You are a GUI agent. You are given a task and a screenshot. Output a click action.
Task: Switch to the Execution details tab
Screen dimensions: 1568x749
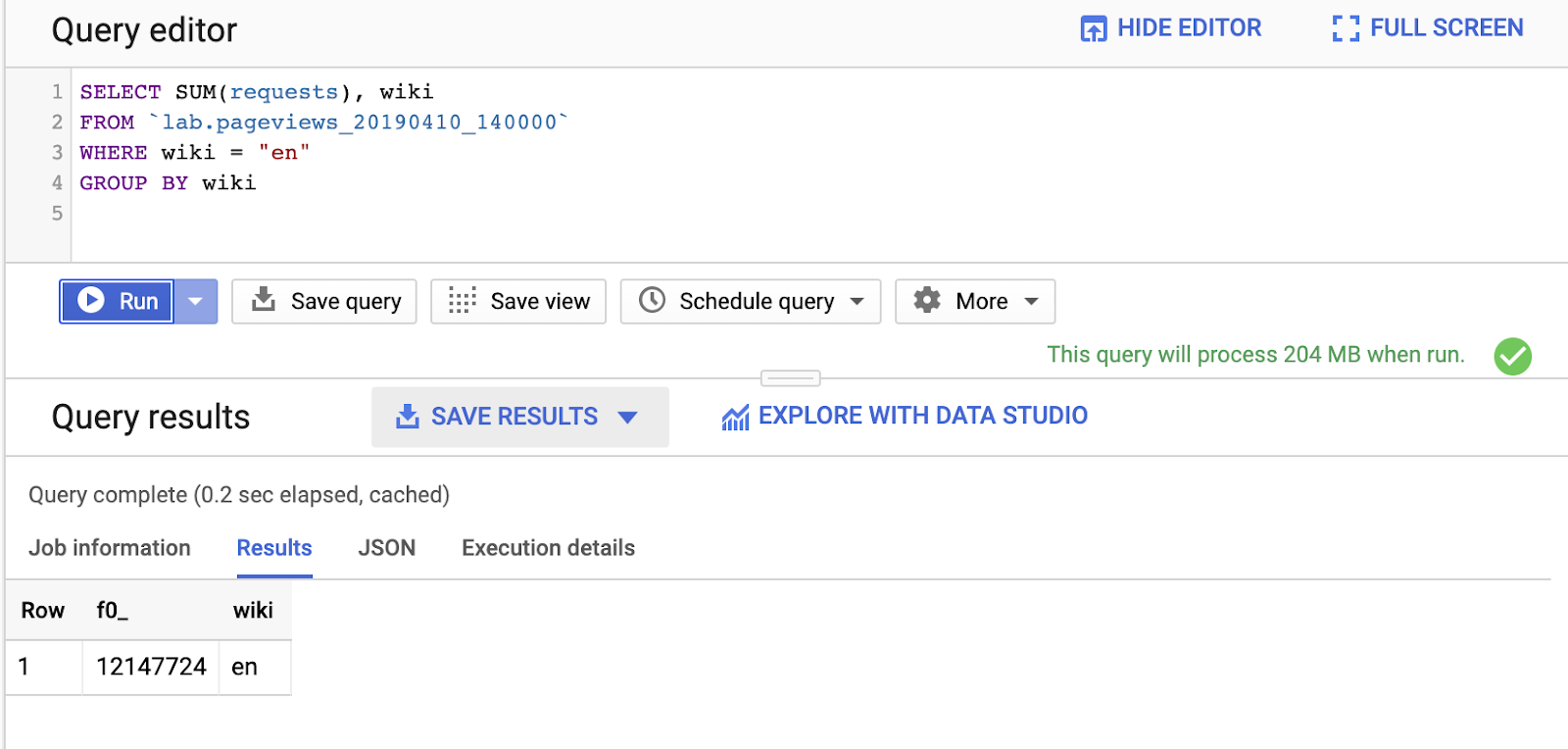coord(548,548)
